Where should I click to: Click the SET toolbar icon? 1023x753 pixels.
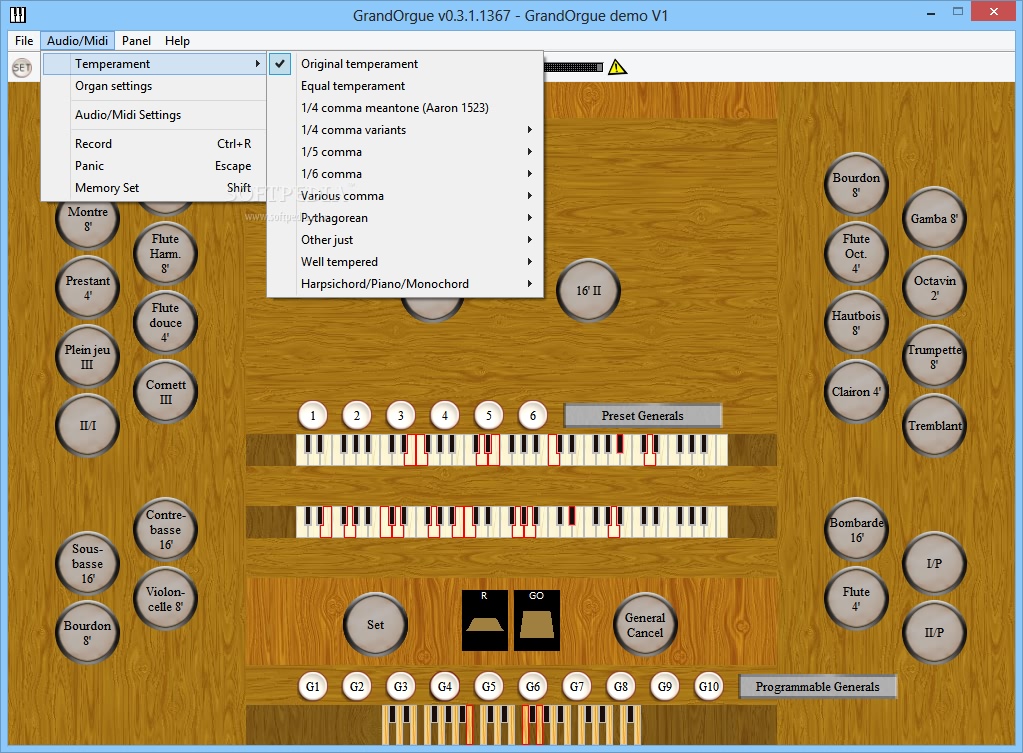click(22, 67)
